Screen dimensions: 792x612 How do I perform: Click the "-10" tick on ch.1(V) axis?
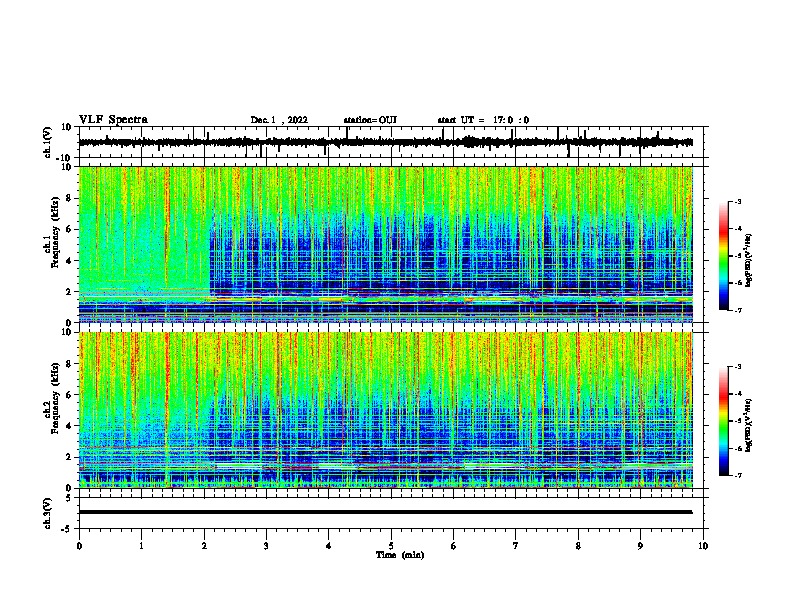point(65,158)
